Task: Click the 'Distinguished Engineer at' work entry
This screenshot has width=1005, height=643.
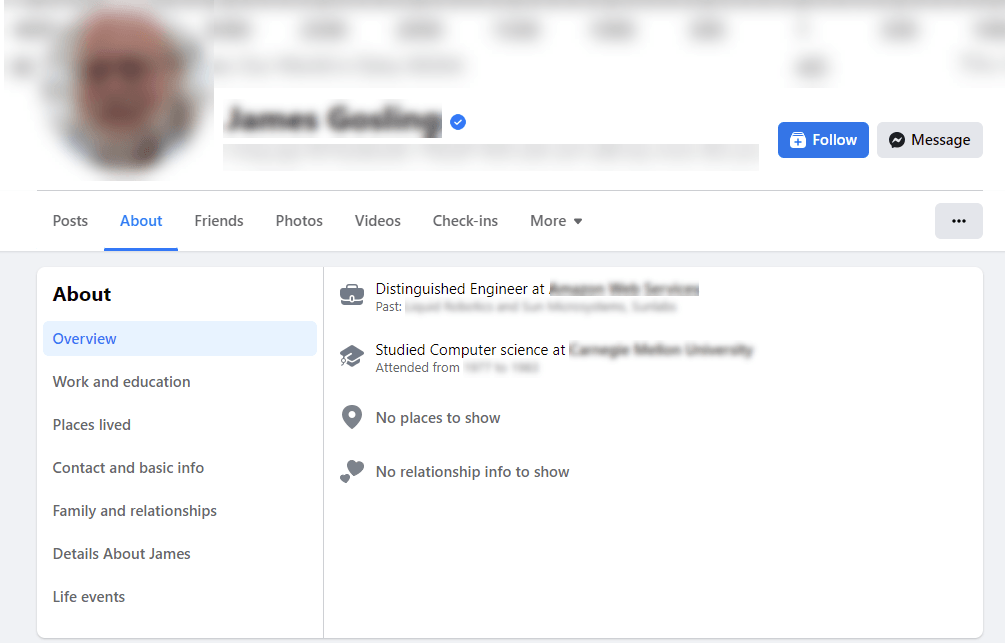Action: 537,289
